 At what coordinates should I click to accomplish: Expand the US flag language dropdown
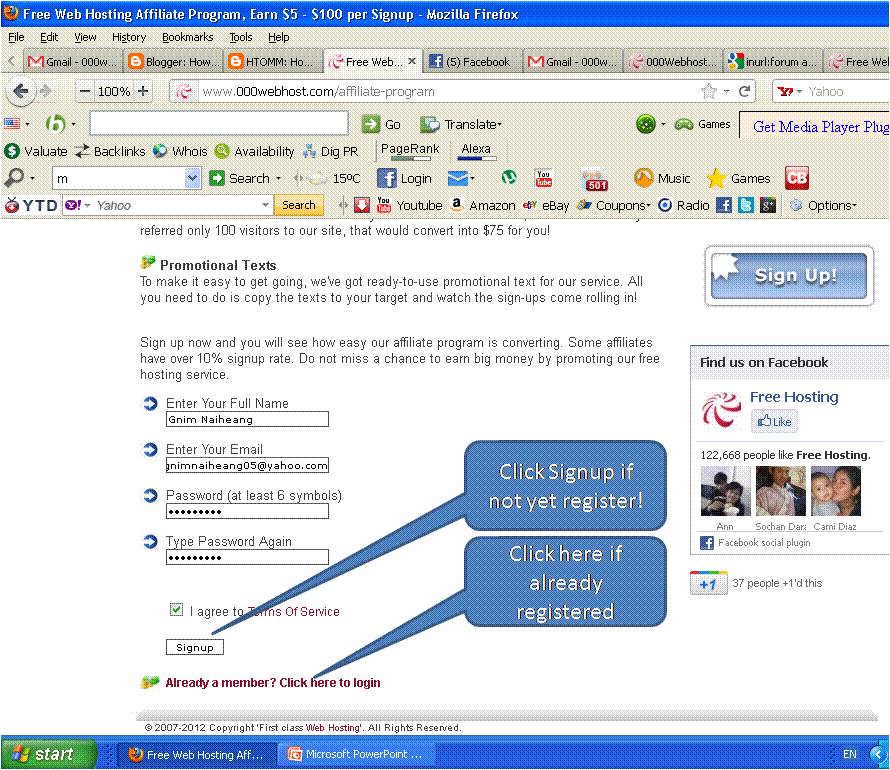click(x=27, y=124)
